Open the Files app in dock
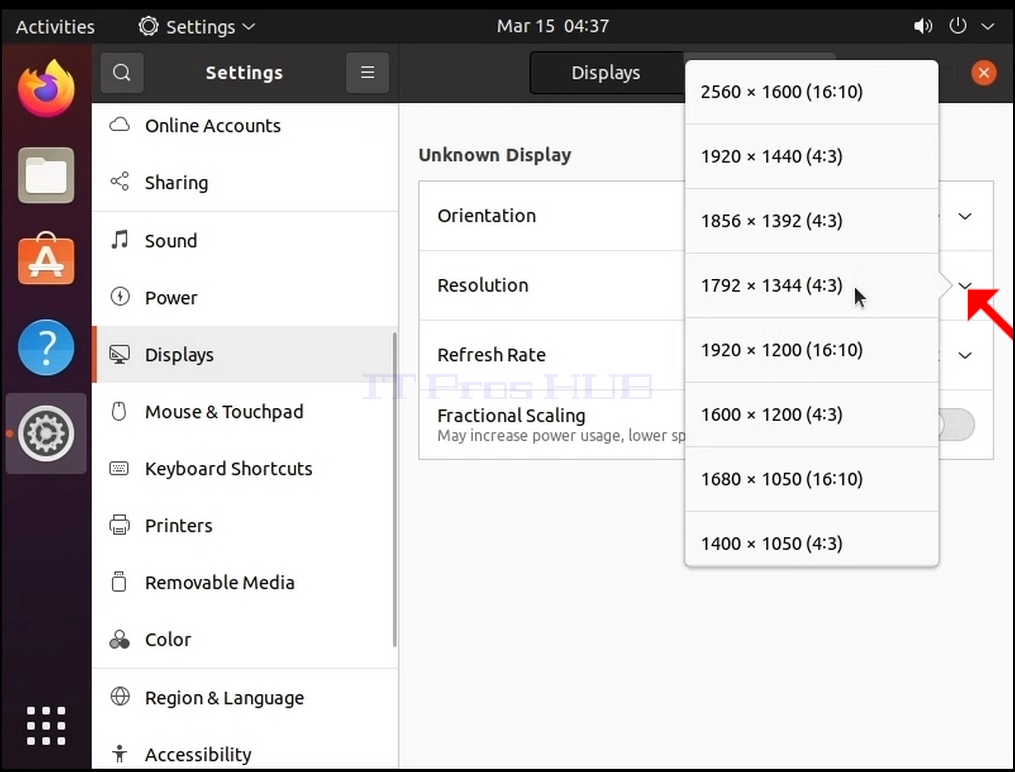 click(x=46, y=175)
